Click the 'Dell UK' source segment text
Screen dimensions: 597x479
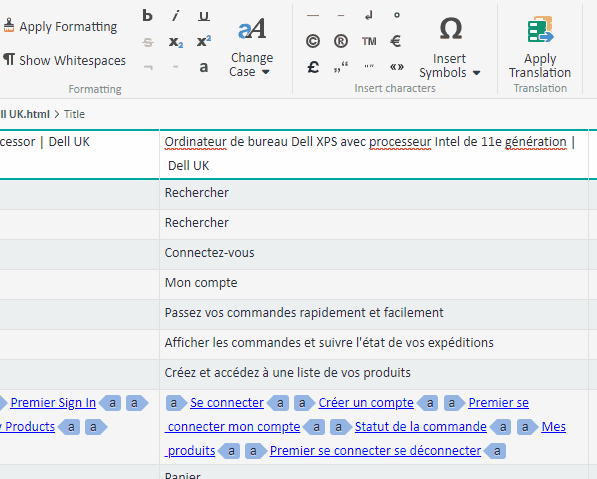tap(69, 142)
